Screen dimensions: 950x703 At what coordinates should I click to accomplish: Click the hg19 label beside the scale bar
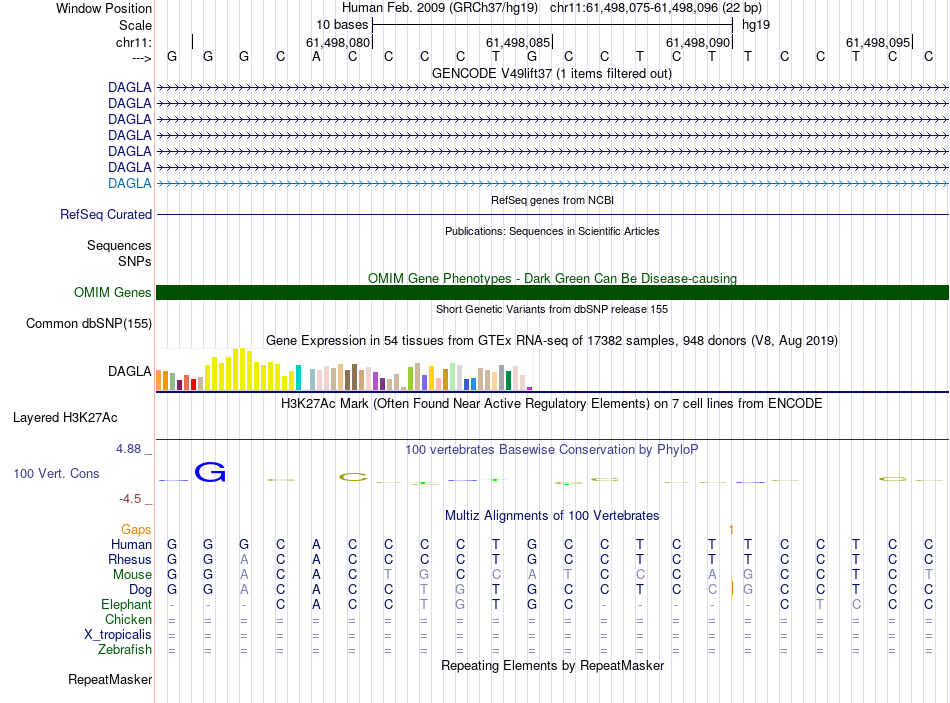tap(756, 25)
